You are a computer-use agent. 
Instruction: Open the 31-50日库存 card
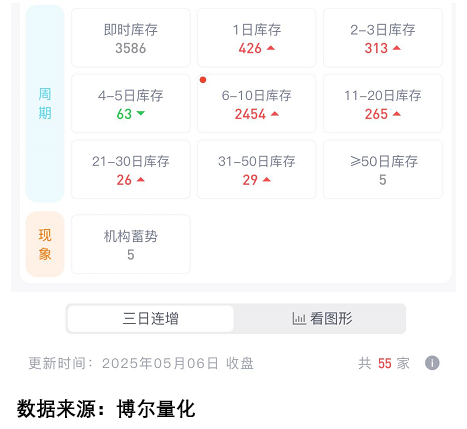click(257, 169)
